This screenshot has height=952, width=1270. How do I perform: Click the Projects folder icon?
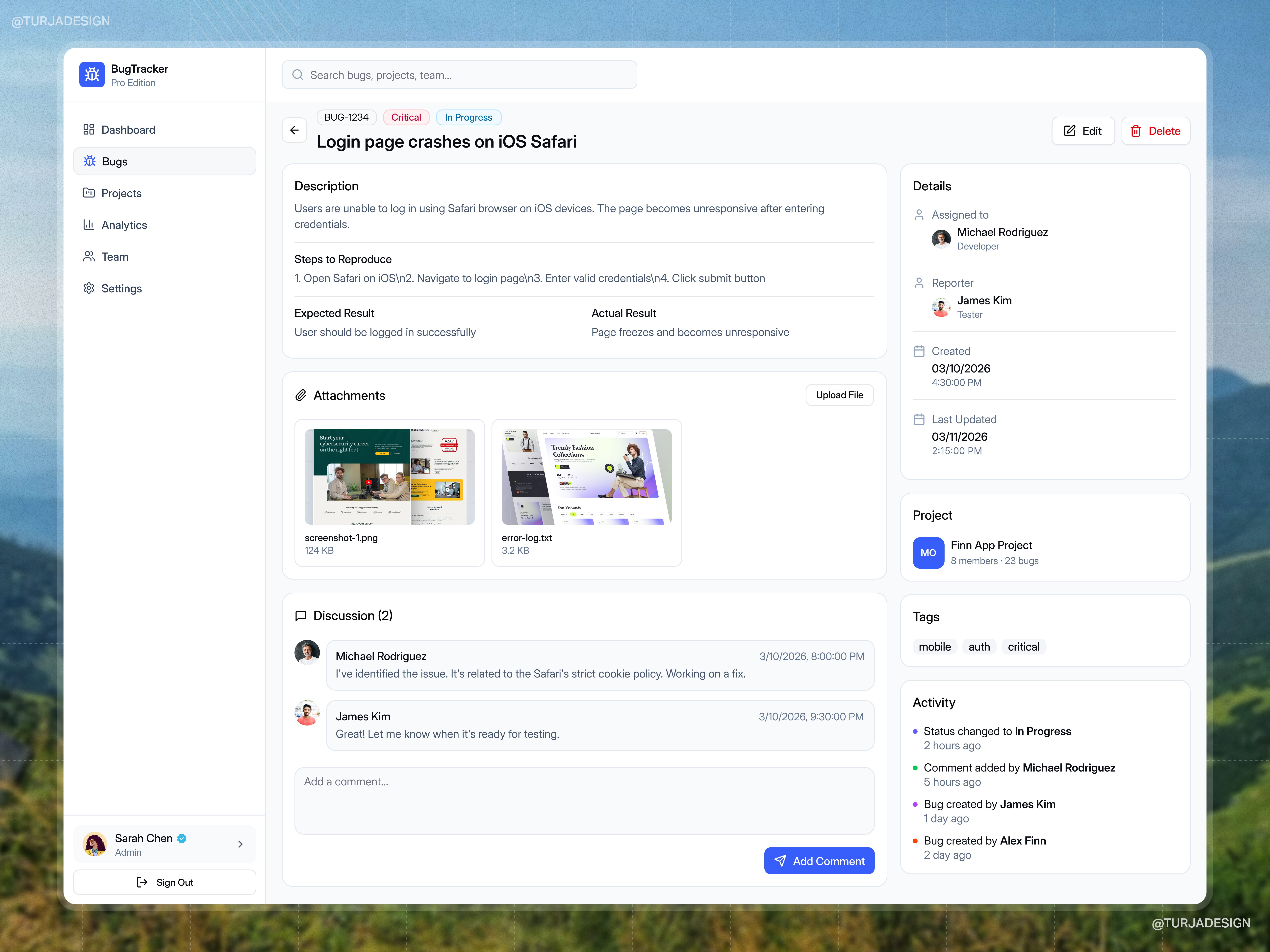[89, 193]
